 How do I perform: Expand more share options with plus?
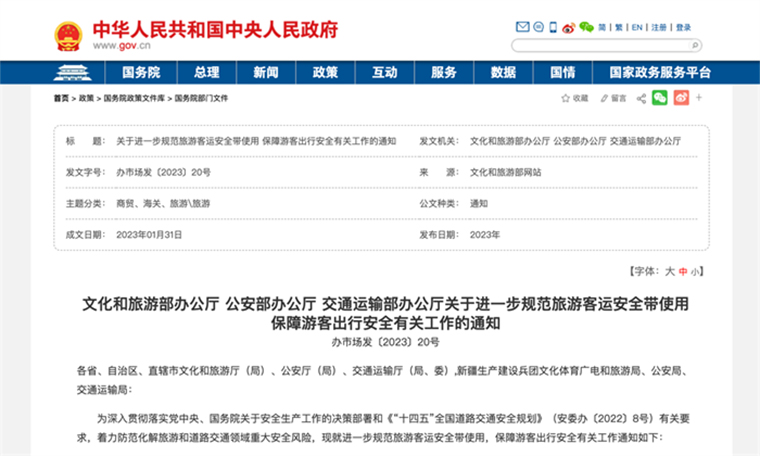tap(700, 98)
